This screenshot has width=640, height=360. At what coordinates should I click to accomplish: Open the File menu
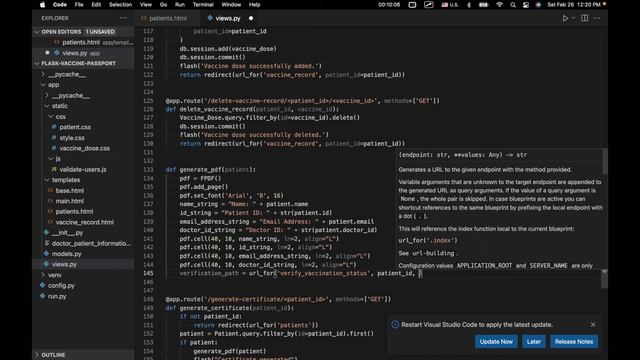pyautogui.click(x=79, y=5)
